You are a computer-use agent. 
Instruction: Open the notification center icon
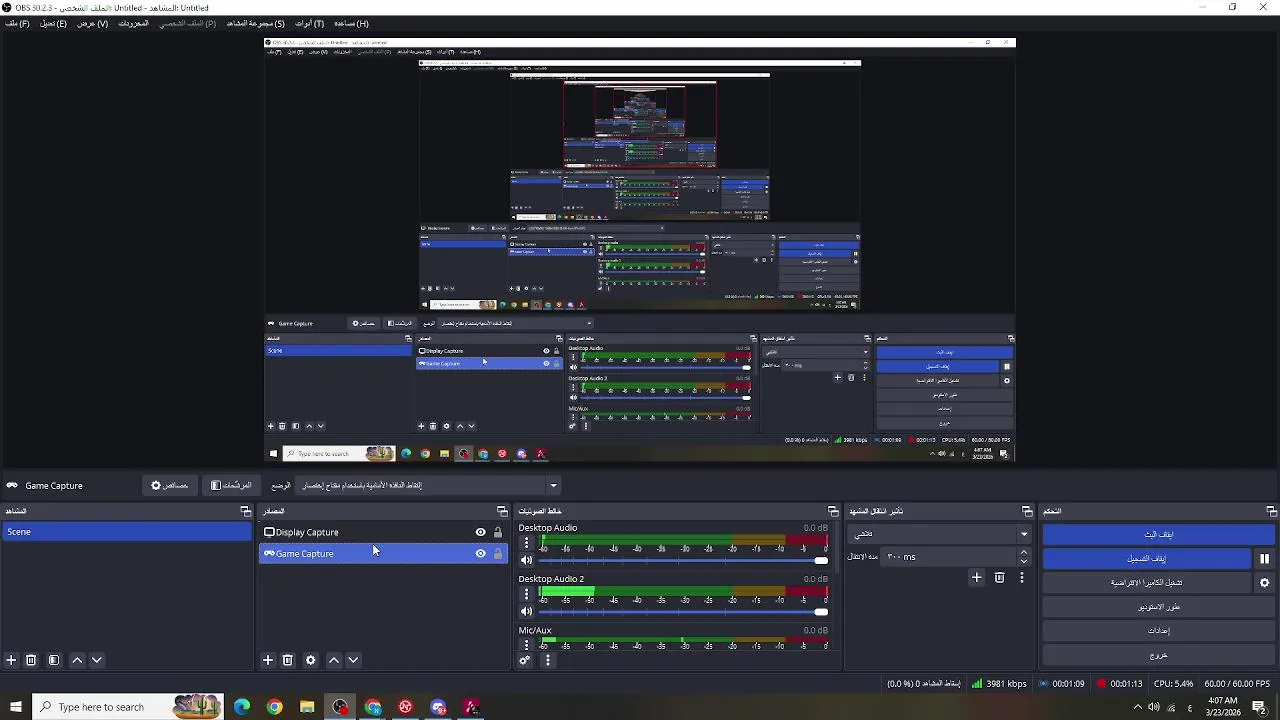pyautogui.click(x=1260, y=707)
